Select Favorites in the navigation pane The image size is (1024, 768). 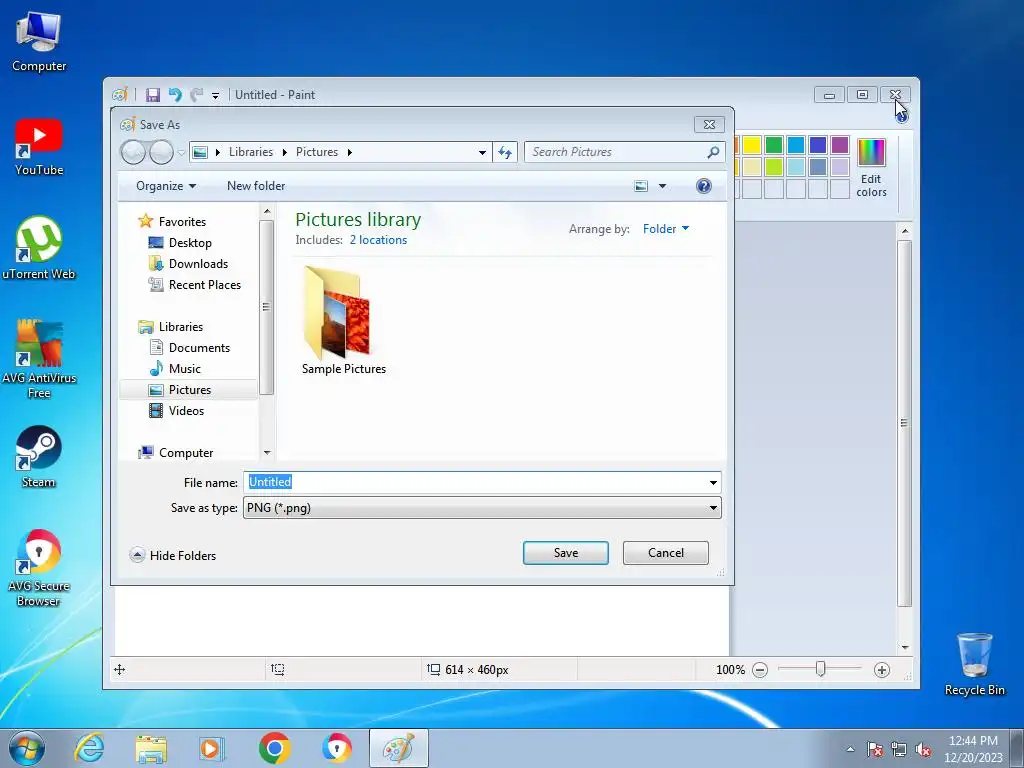(x=182, y=222)
